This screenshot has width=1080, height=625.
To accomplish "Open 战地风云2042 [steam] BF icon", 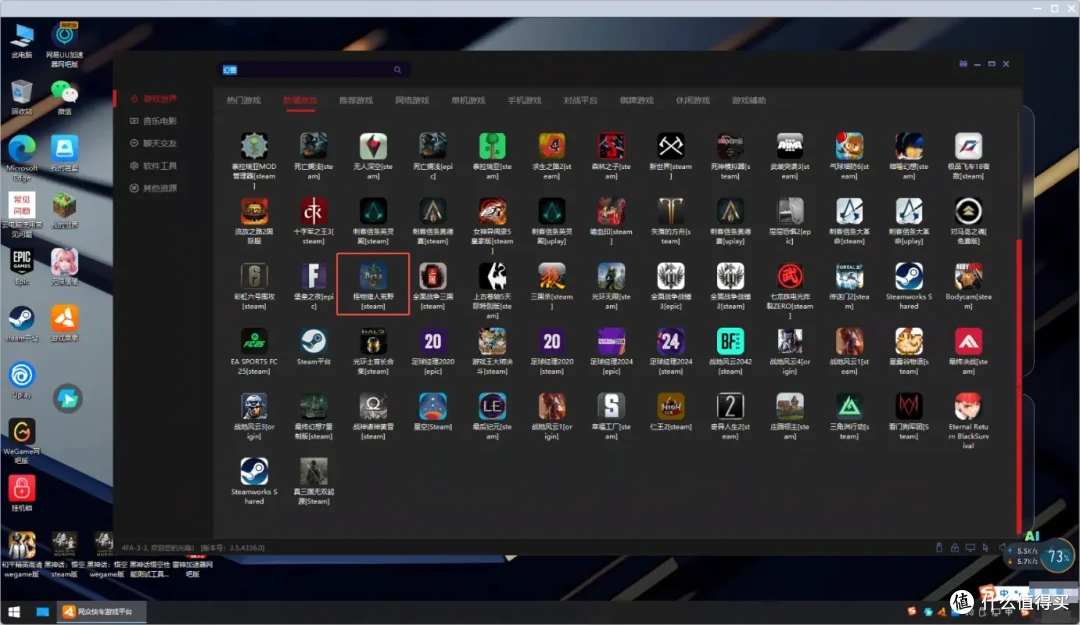I will pyautogui.click(x=730, y=341).
